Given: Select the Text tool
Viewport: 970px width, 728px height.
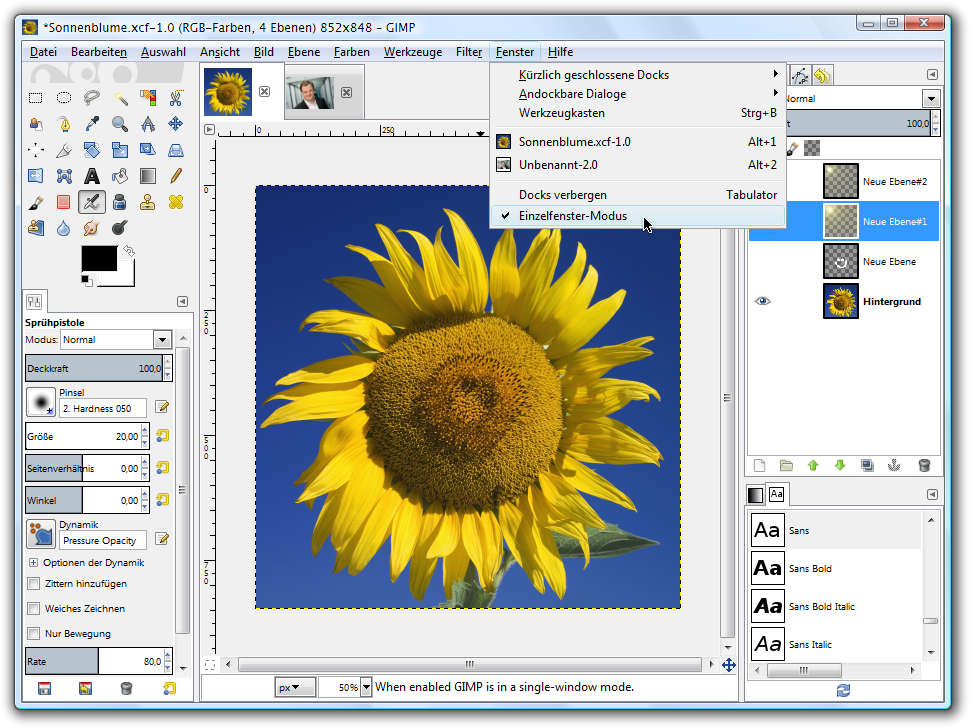Looking at the screenshot, I should click(92, 176).
